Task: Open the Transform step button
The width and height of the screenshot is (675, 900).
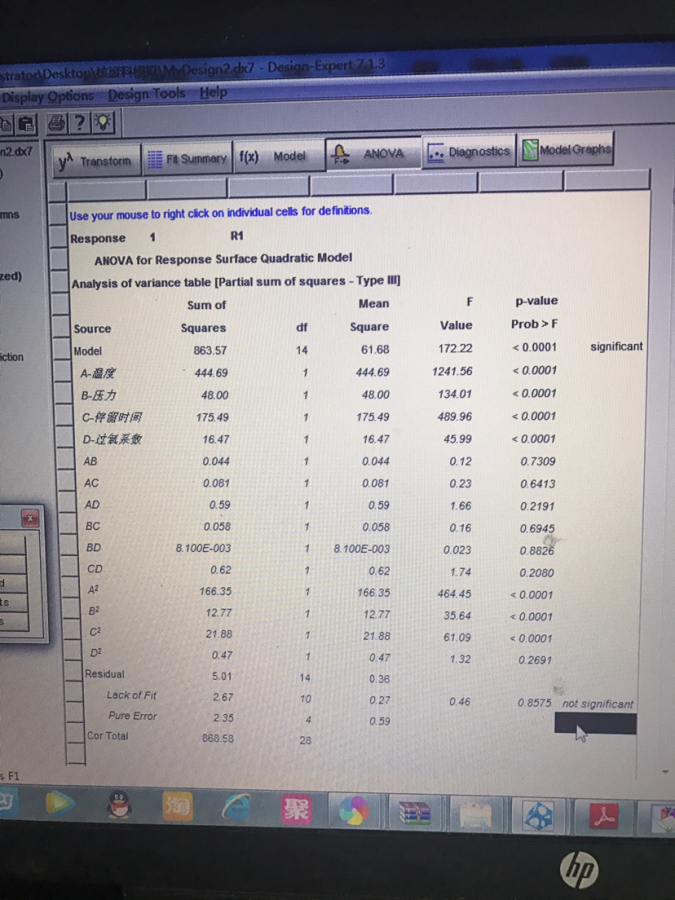Action: coord(96,161)
